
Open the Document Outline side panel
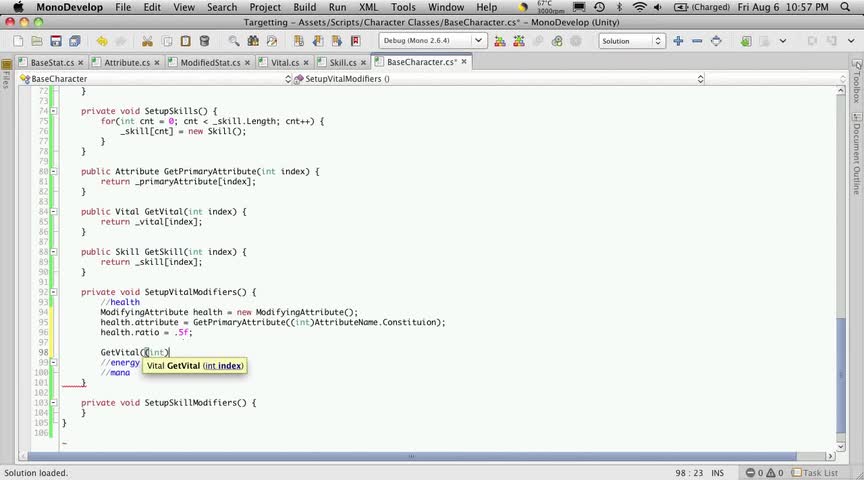[857, 153]
